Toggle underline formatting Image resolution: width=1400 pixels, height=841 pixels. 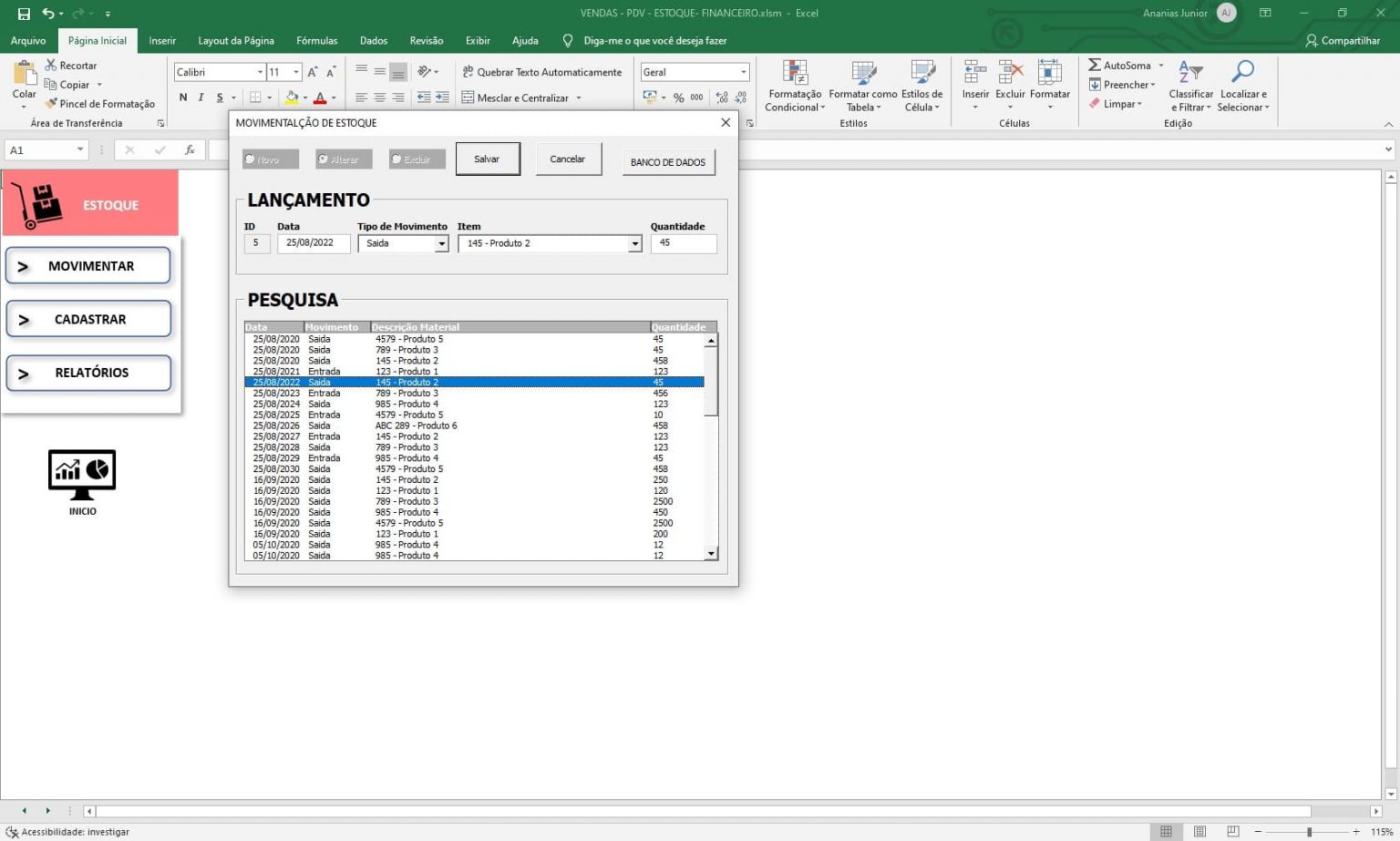pos(219,97)
